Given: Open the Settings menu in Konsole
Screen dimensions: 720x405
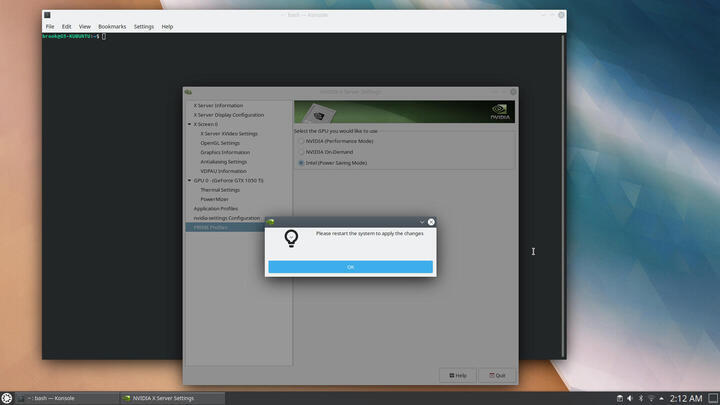Looking at the screenshot, I should tap(144, 27).
